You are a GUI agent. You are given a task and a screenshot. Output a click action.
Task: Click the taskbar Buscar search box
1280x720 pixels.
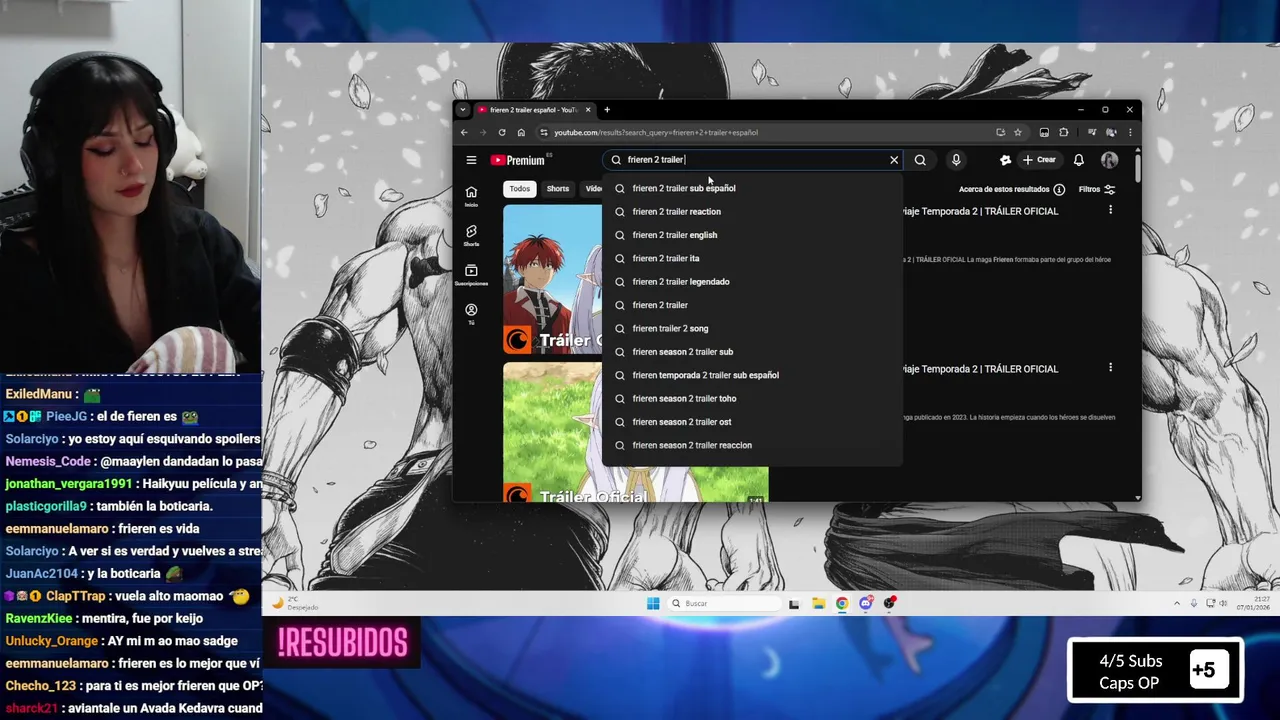click(724, 603)
